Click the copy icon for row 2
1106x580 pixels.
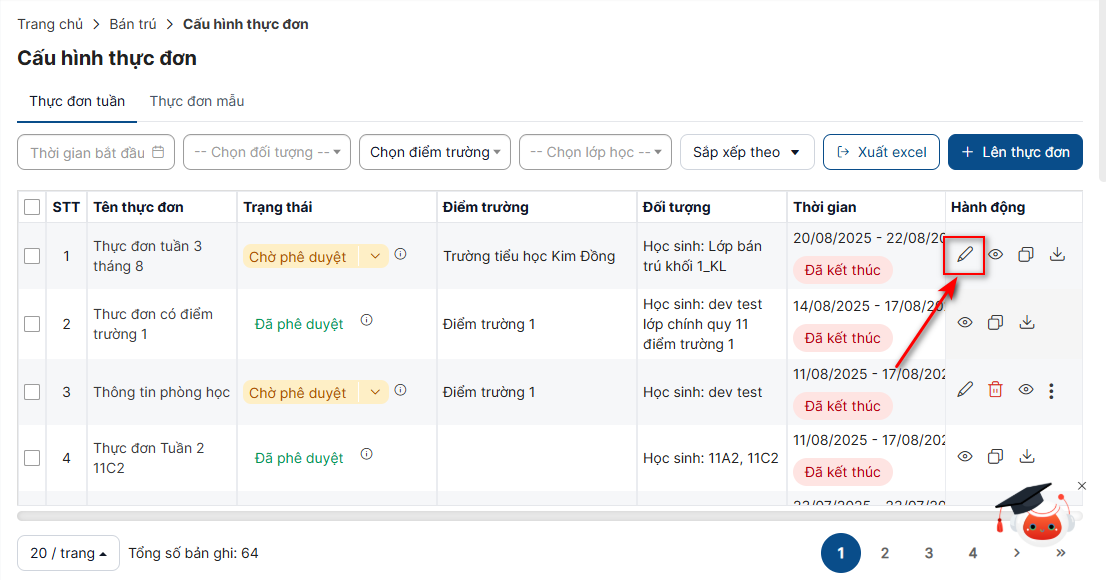(995, 323)
